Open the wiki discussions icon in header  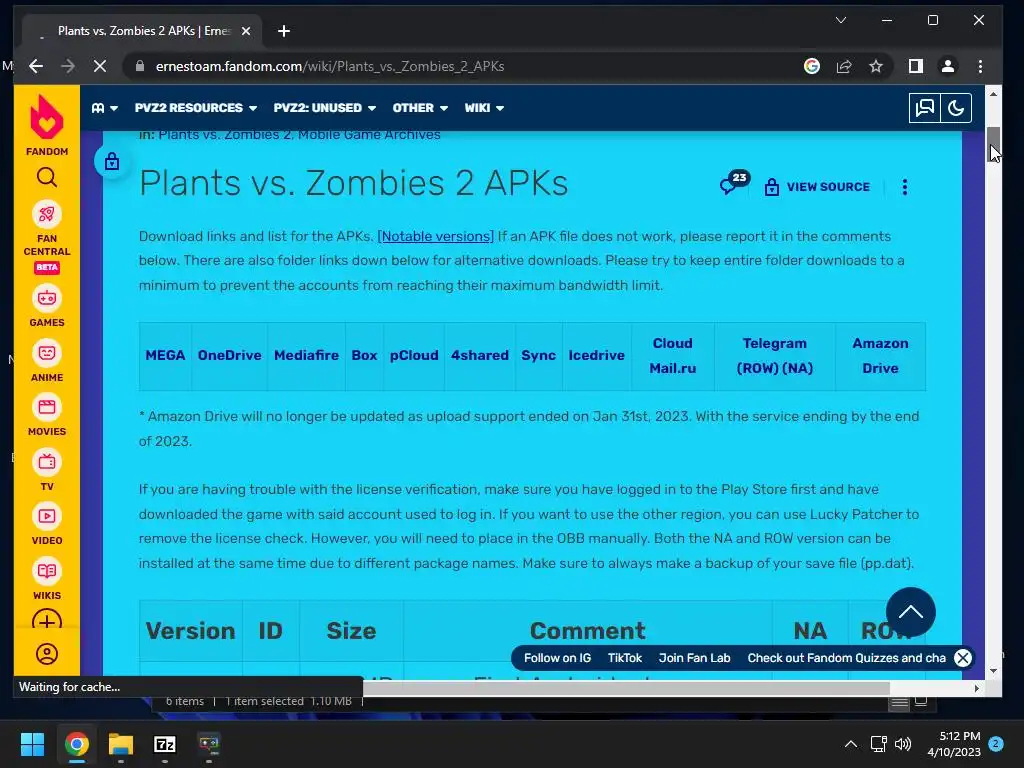point(925,108)
